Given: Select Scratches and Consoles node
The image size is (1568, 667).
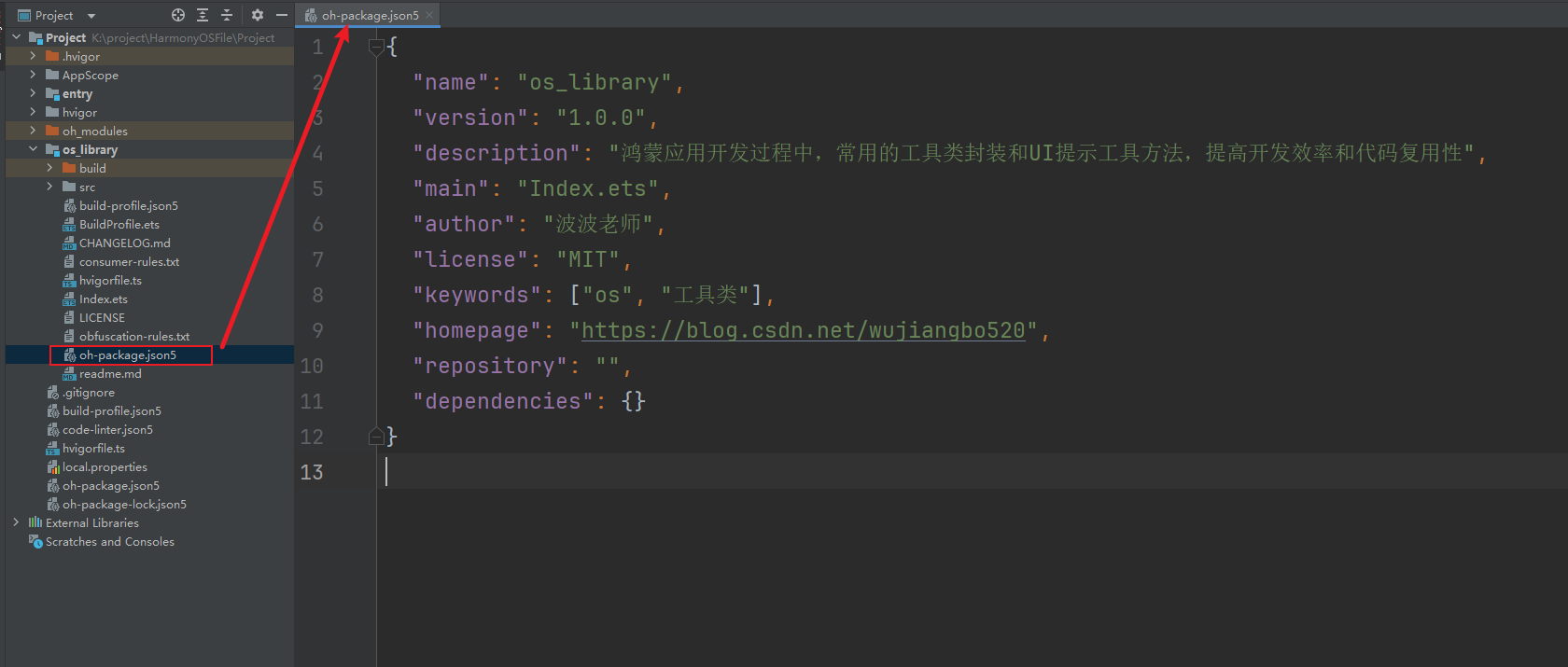Looking at the screenshot, I should (x=109, y=541).
